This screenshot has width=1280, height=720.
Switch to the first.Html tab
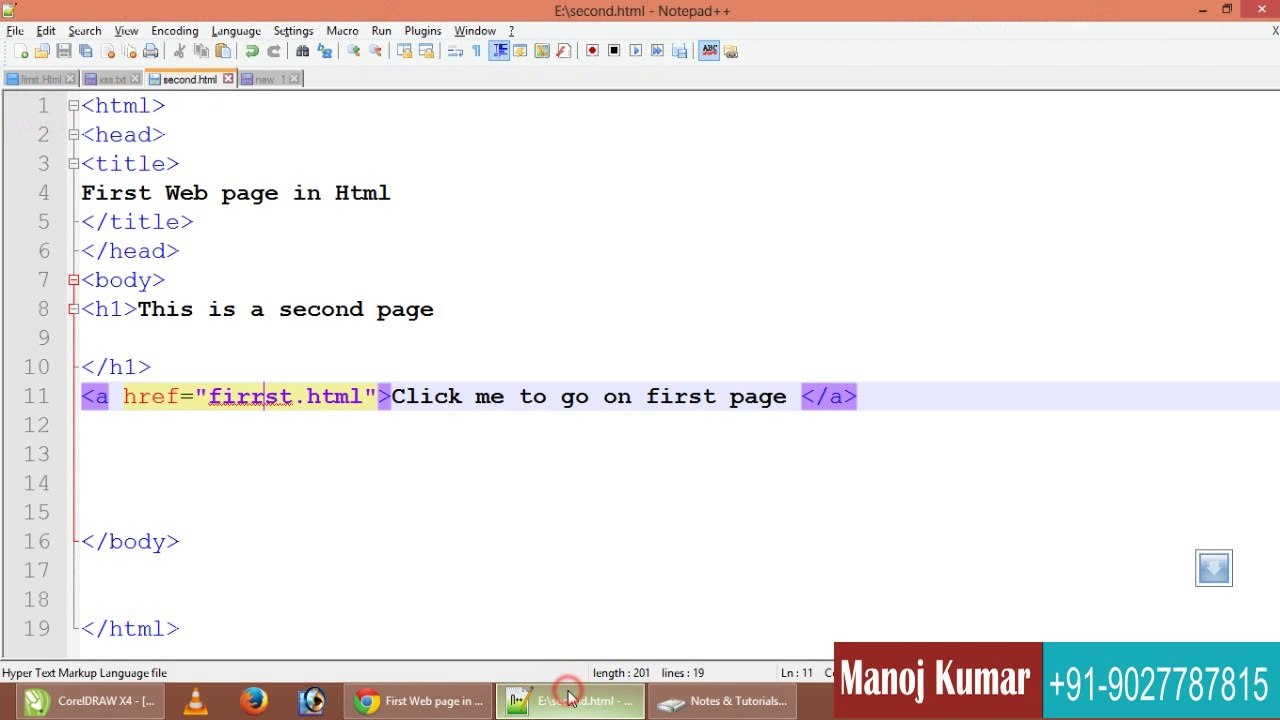41,79
